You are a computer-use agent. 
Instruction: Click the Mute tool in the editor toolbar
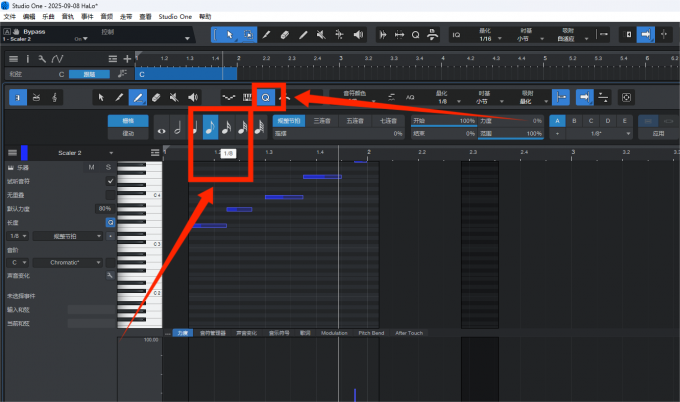click(x=174, y=97)
